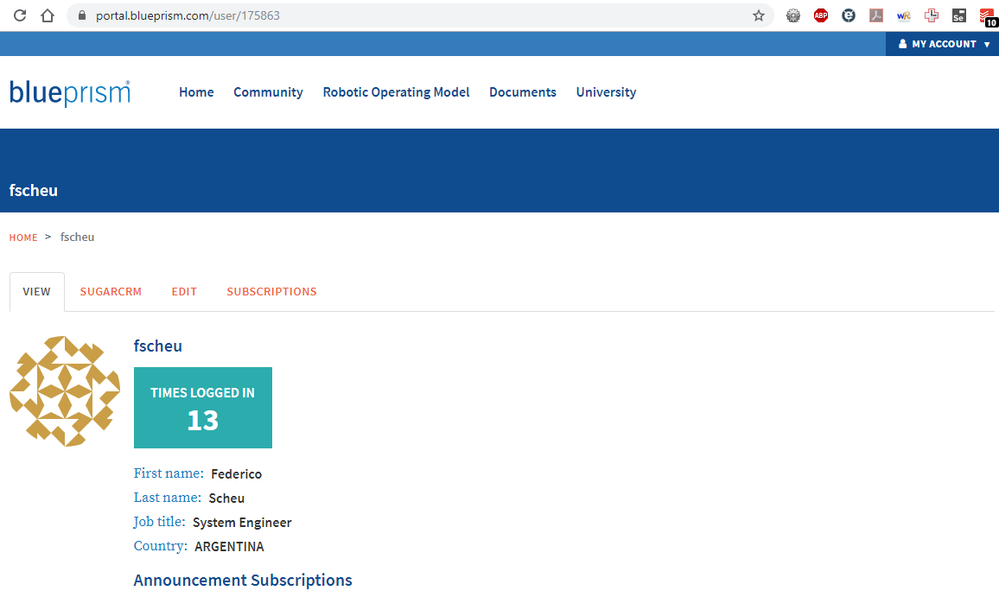This screenshot has width=999, height=596.
Task: Switch to the Subscriptions tab
Action: tap(271, 292)
